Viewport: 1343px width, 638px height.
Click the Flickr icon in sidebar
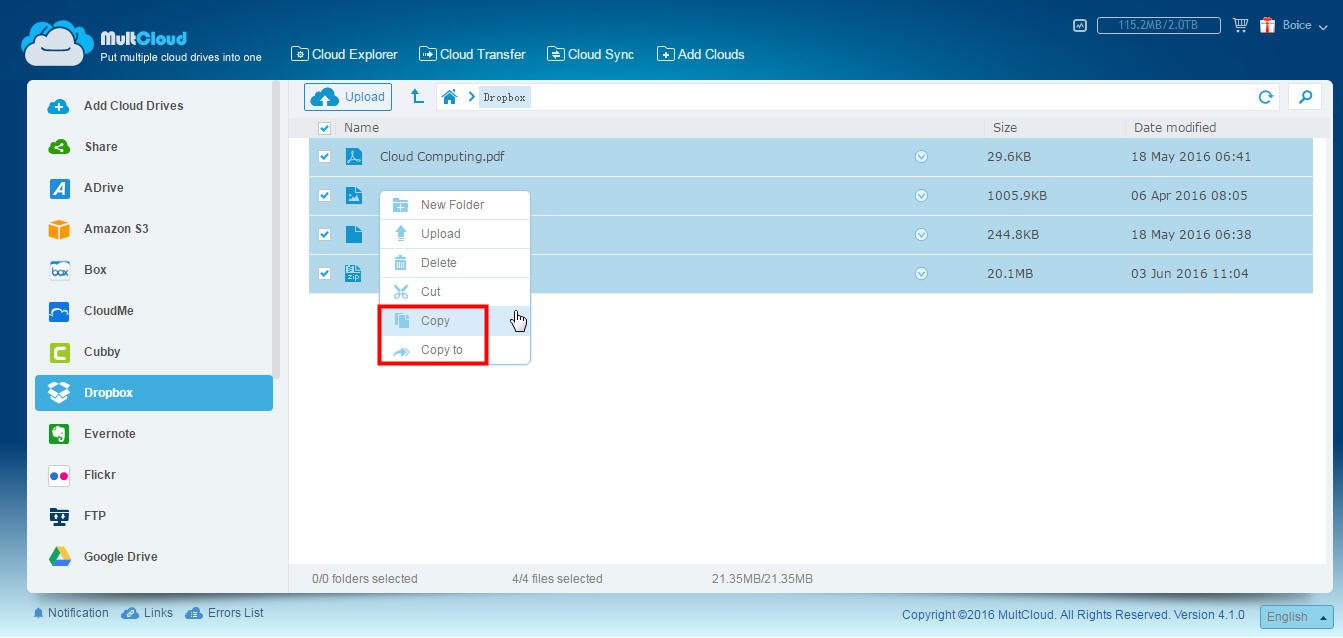pyautogui.click(x=59, y=475)
